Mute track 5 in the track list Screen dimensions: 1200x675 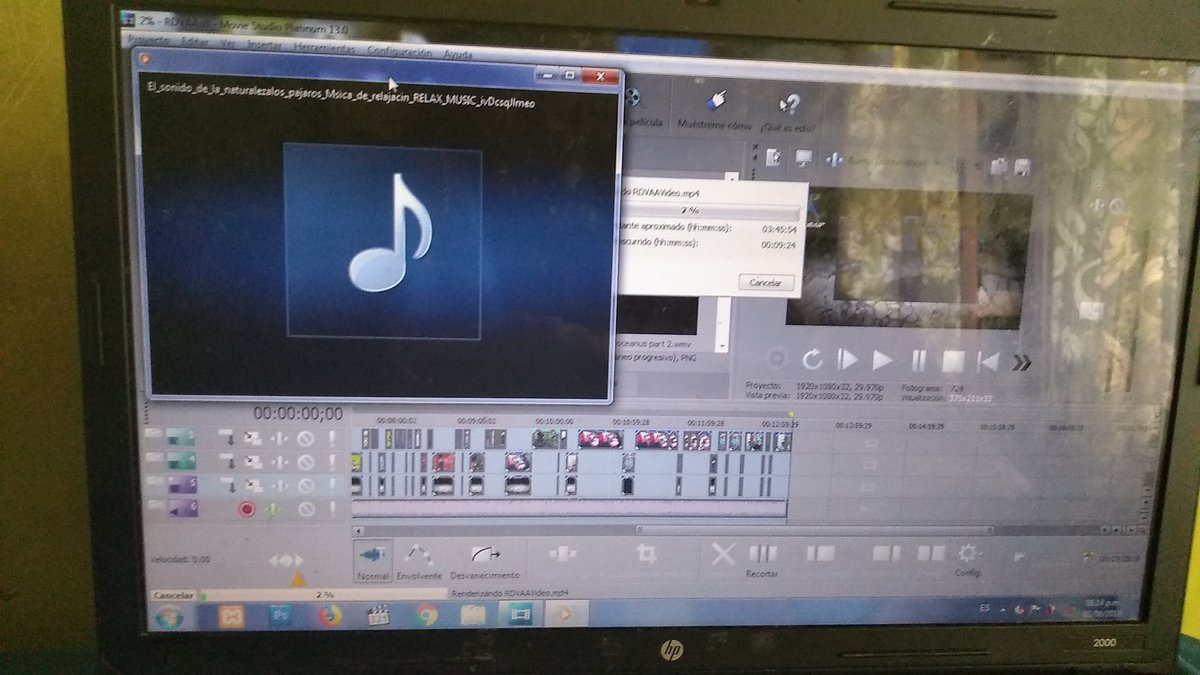tap(305, 485)
